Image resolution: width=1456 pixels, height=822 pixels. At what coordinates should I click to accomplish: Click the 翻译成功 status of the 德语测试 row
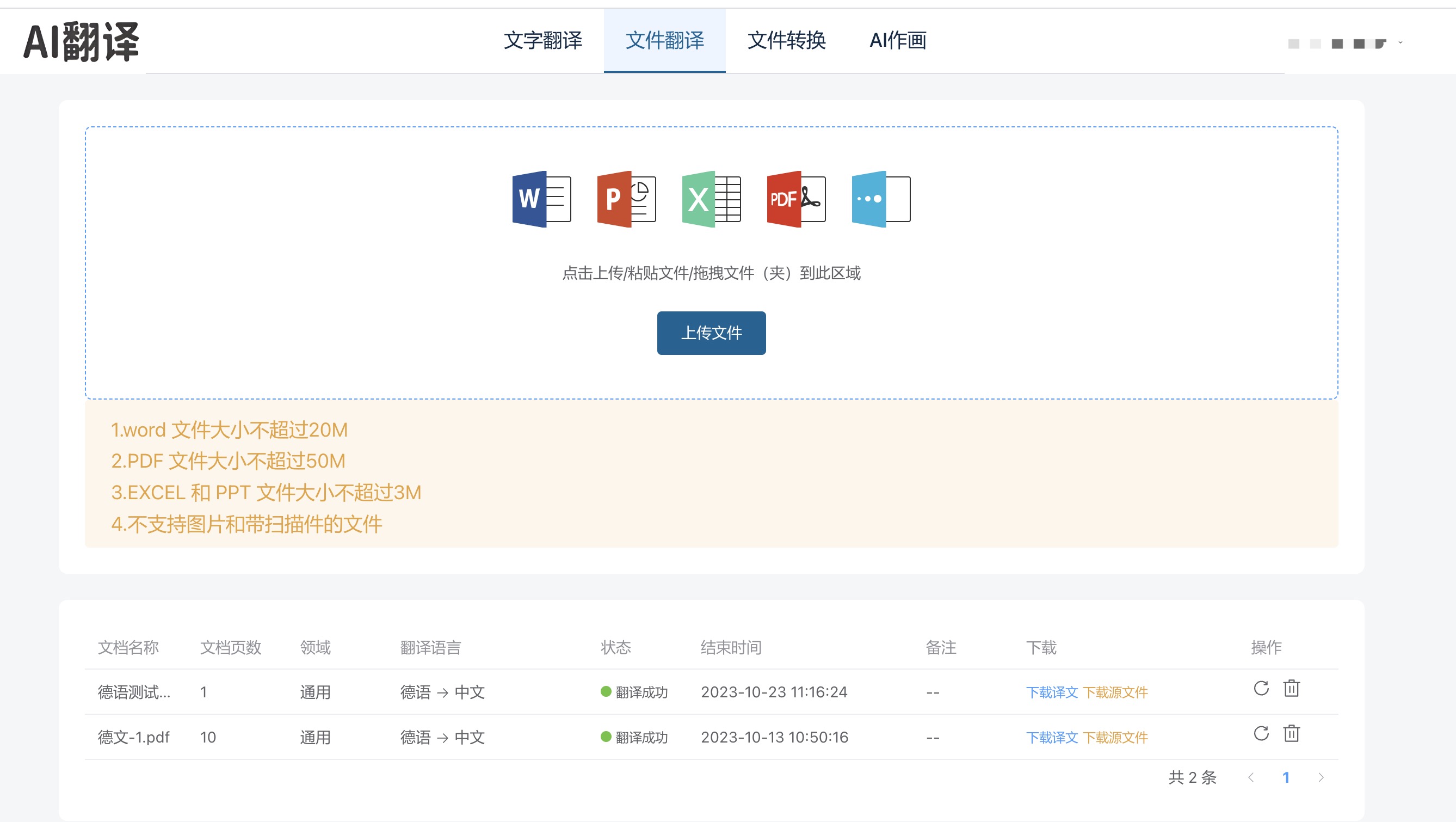pyautogui.click(x=634, y=692)
